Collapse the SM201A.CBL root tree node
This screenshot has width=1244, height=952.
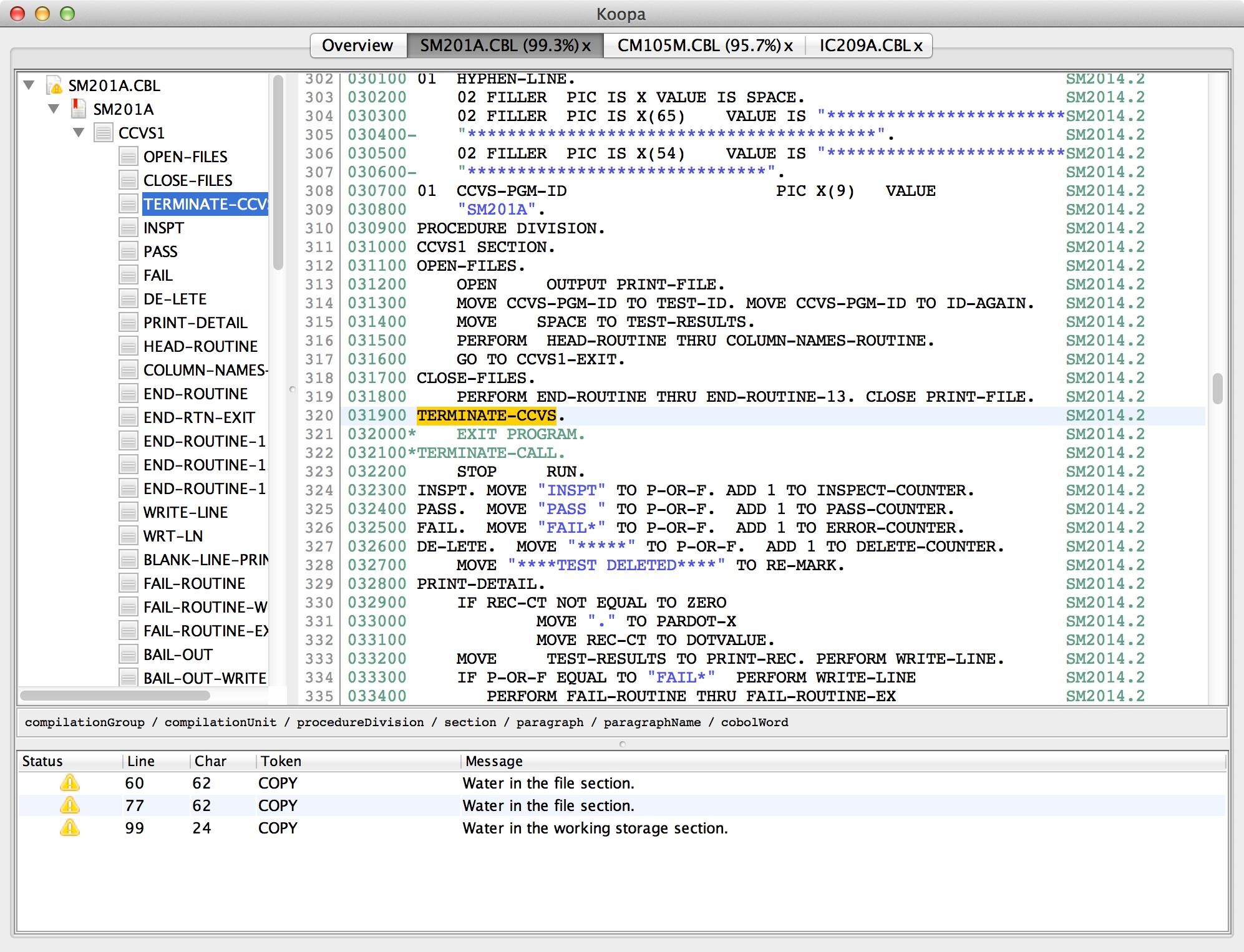[29, 85]
